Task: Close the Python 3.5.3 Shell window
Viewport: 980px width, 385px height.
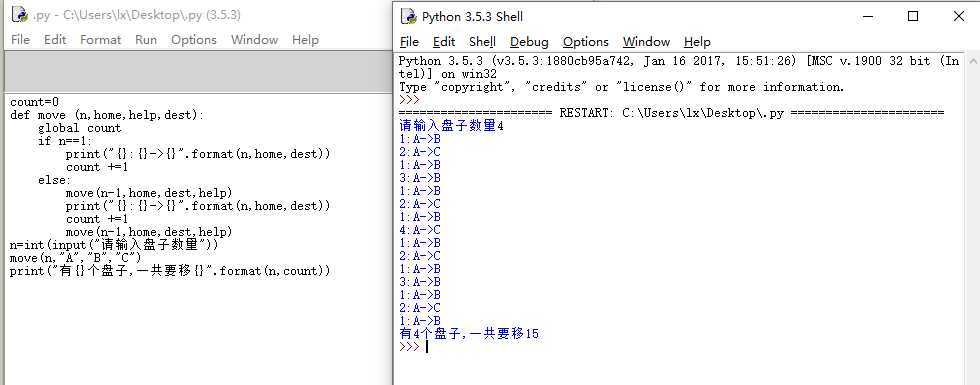Action: [x=959, y=16]
